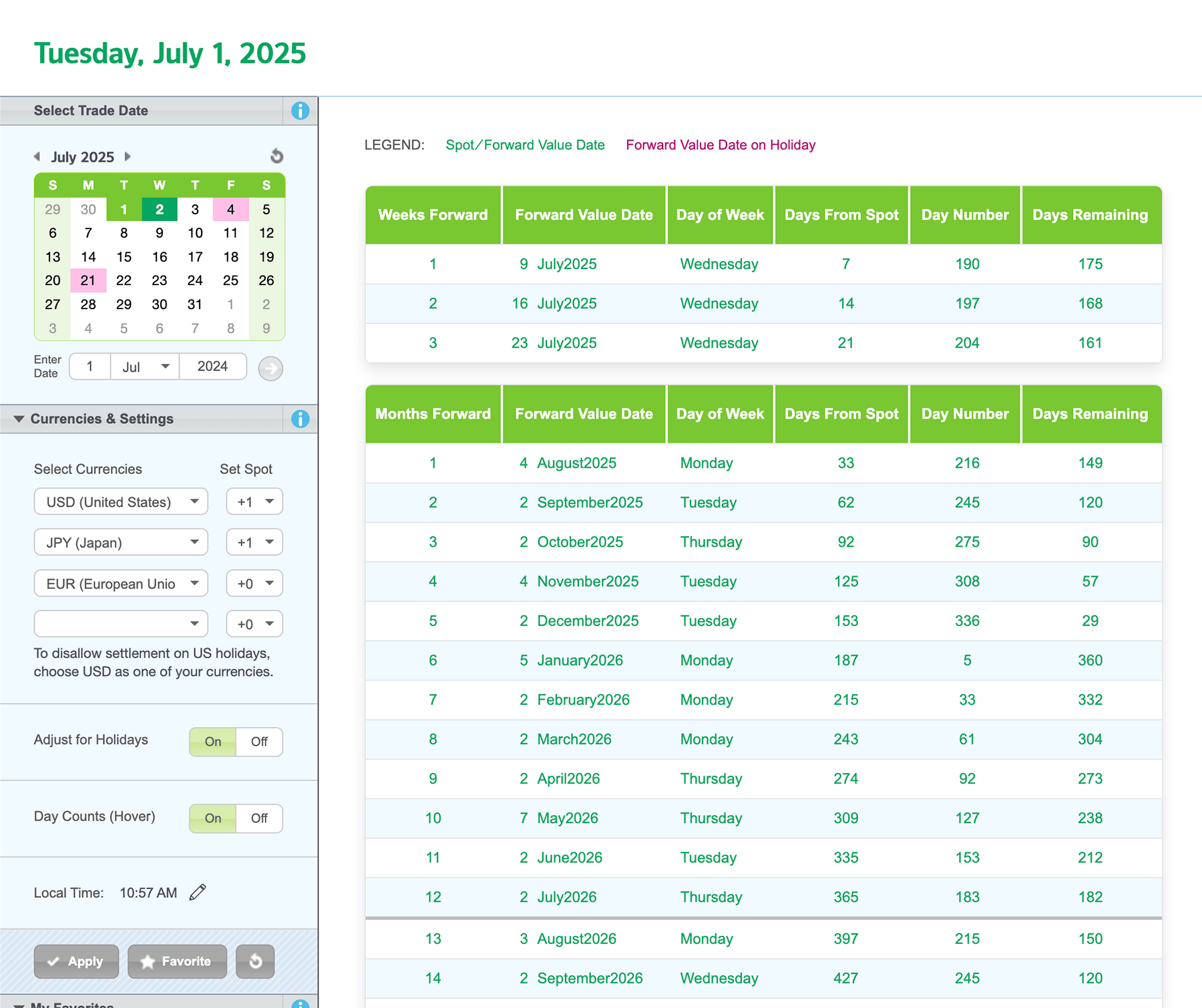
Task: Turn Adjust for Holidays On
Action: point(213,742)
